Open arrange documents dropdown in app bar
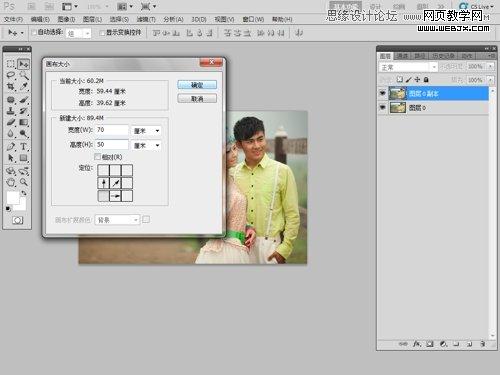This screenshot has height=375, width=500. pos(125,6)
